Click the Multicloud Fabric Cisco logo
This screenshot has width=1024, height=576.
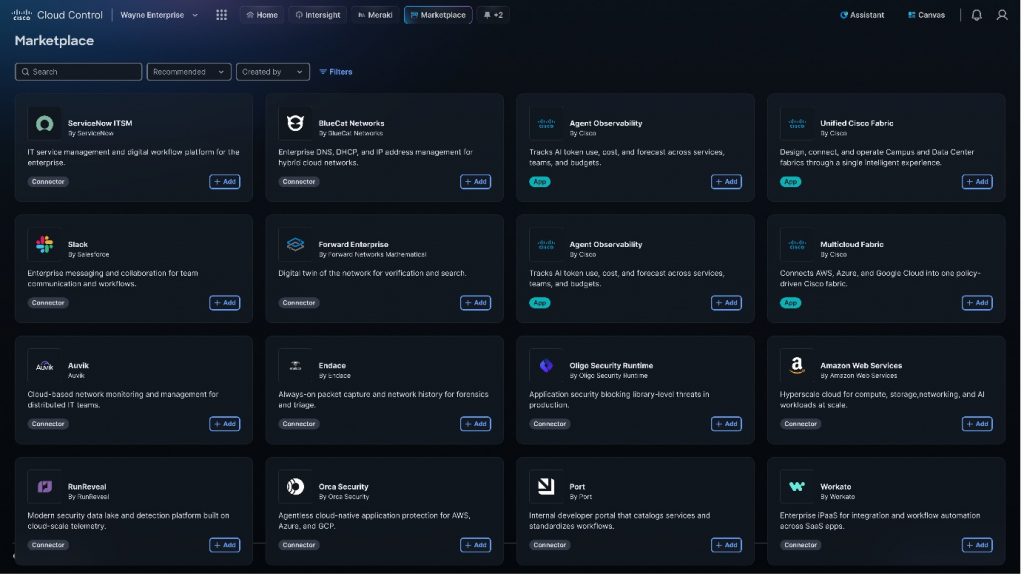click(x=799, y=245)
